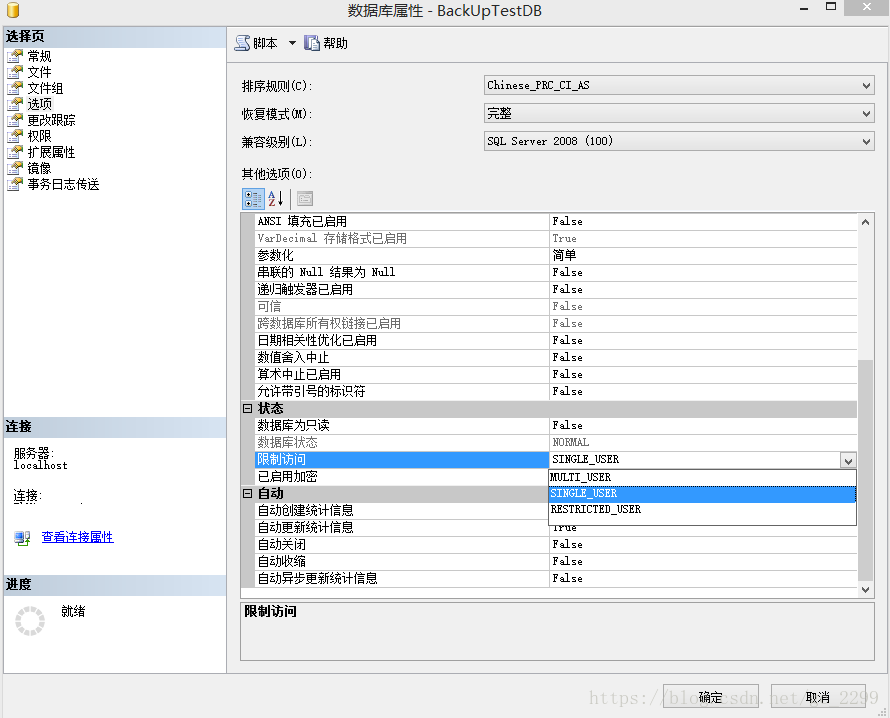
Task: Select the categorized view icon
Action: pyautogui.click(x=253, y=198)
